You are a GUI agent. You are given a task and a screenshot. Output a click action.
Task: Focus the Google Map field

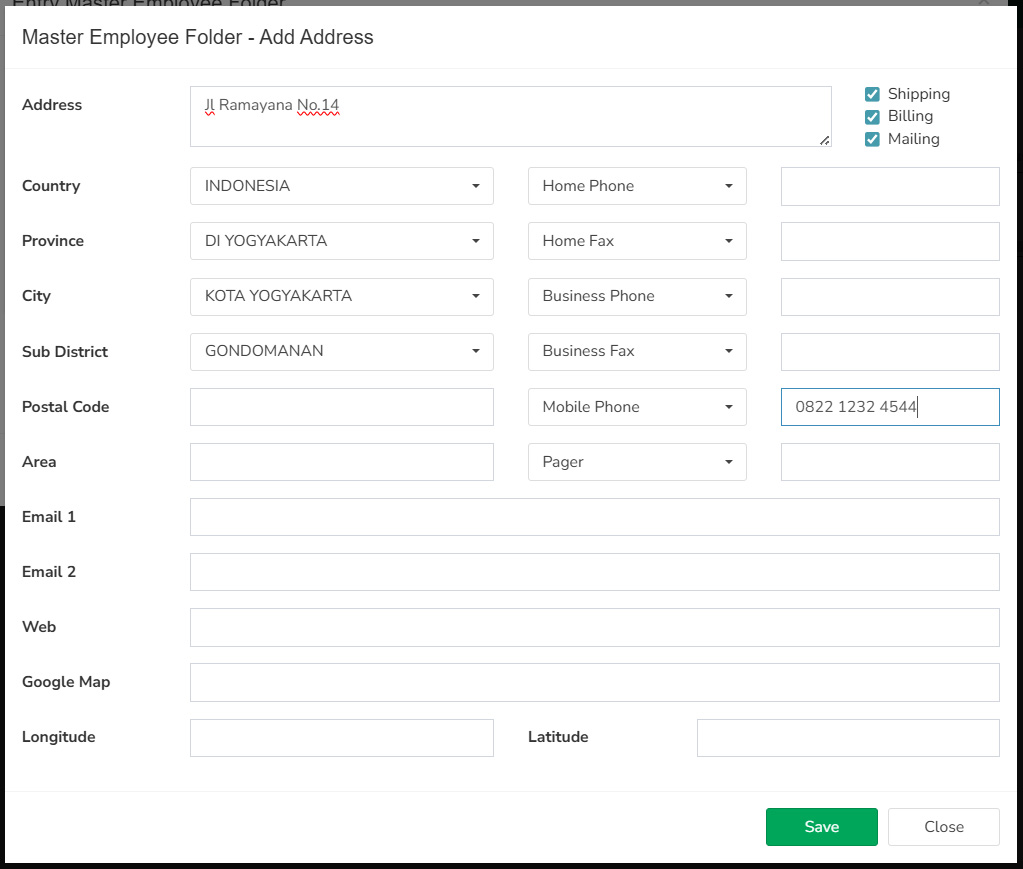point(594,682)
